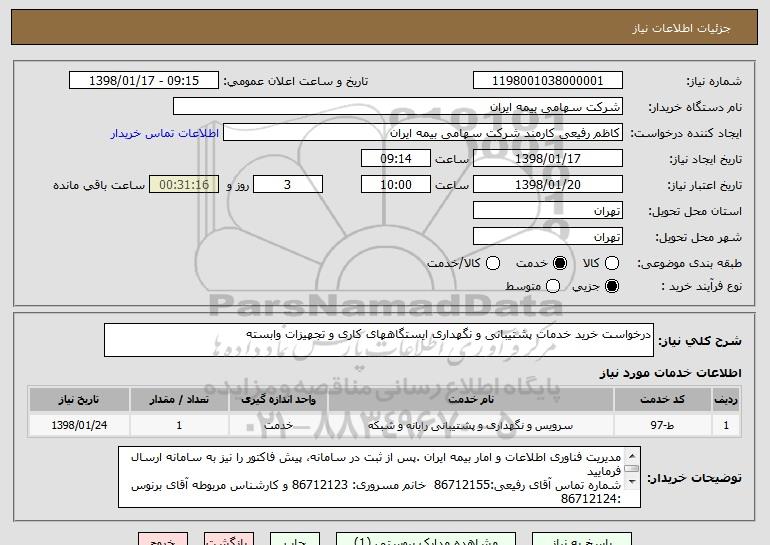
Task: Click the up arrow in buyer notes scrollbar
Action: point(632,456)
